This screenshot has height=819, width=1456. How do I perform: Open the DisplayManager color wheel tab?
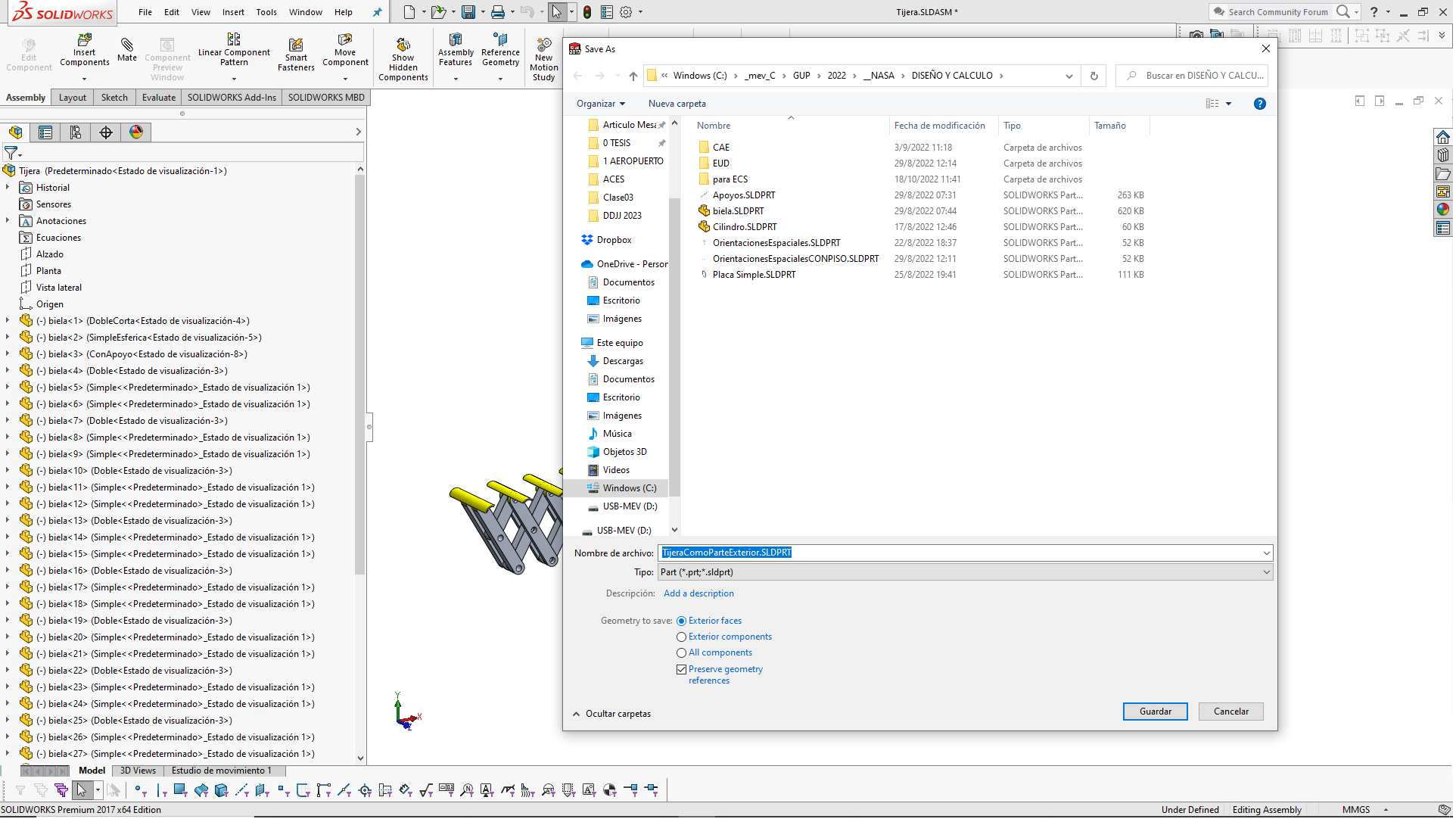coord(136,132)
